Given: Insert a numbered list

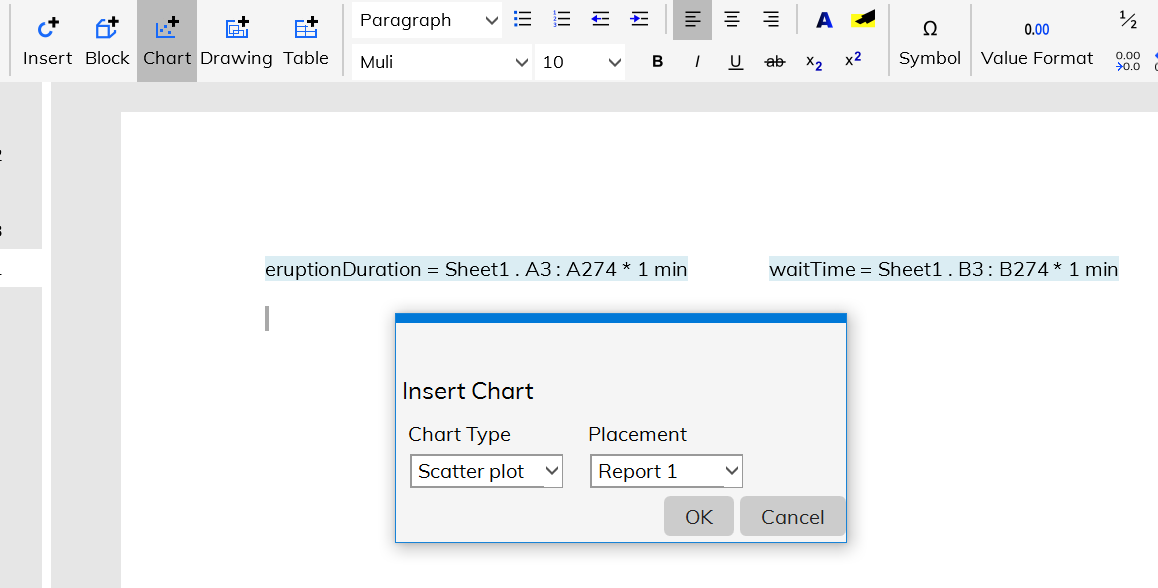Looking at the screenshot, I should pyautogui.click(x=562, y=19).
